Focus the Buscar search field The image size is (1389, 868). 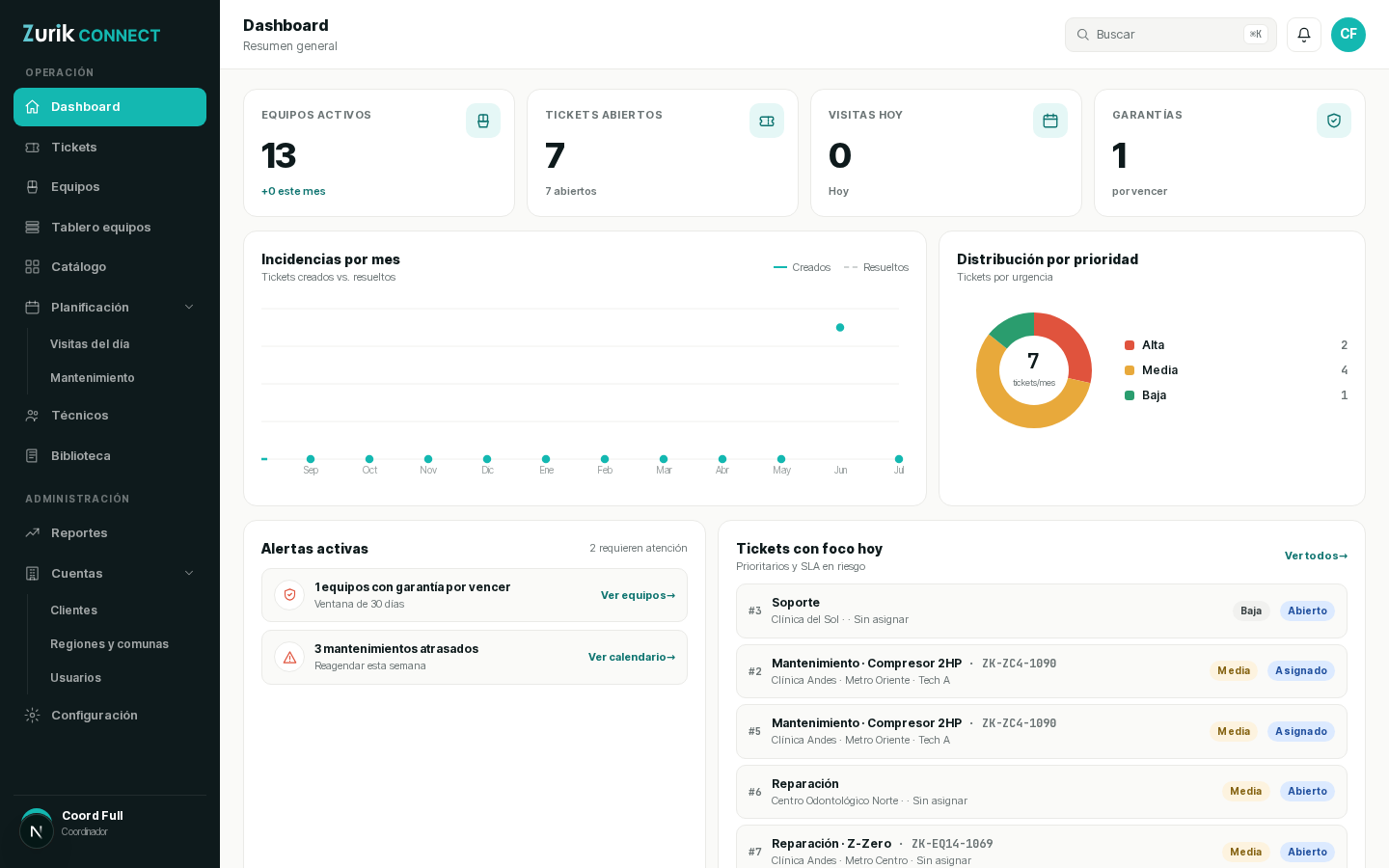coord(1171,35)
